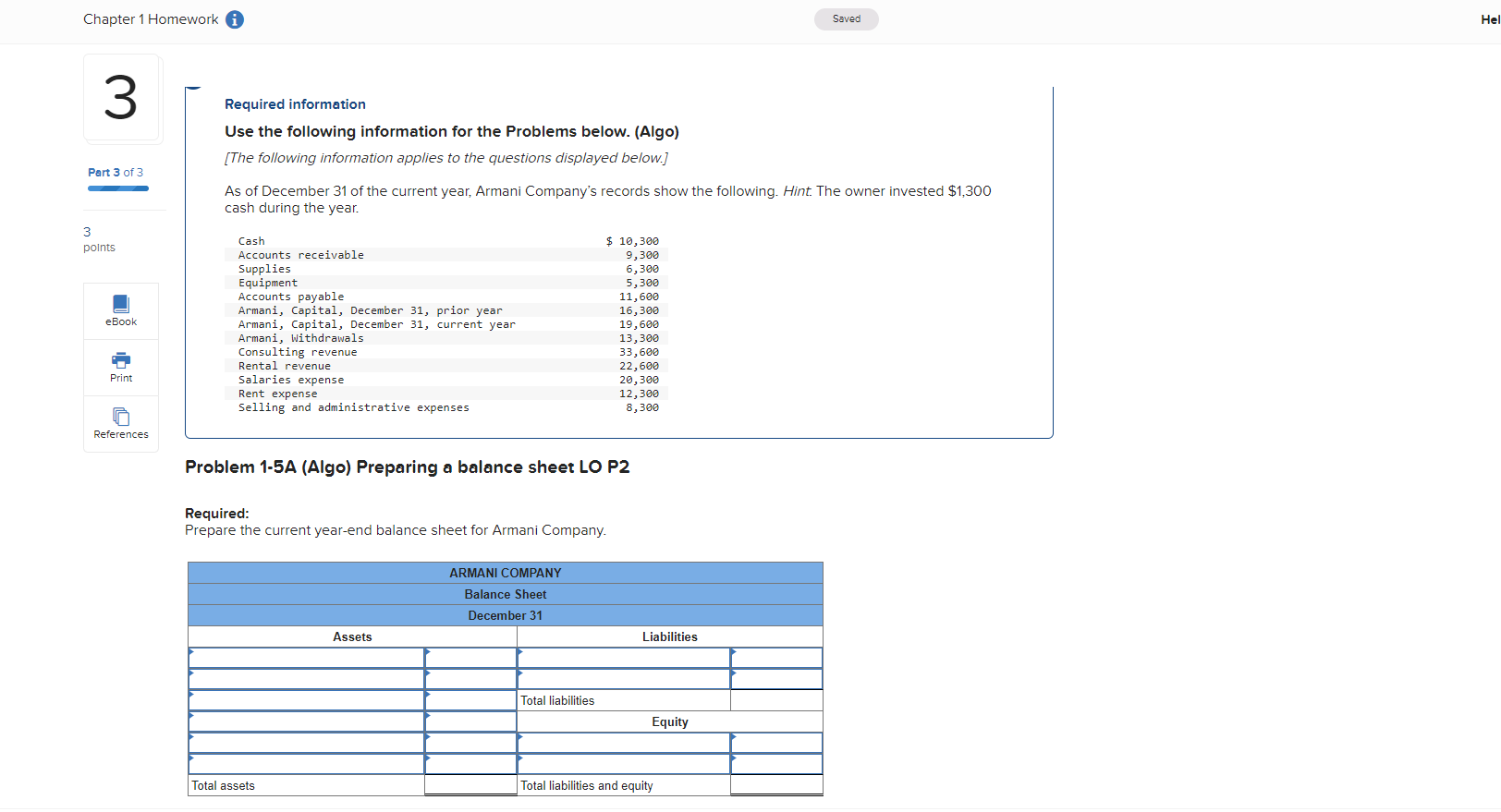
Task: Click the Salaries expense 20,300 row
Action: pos(446,380)
